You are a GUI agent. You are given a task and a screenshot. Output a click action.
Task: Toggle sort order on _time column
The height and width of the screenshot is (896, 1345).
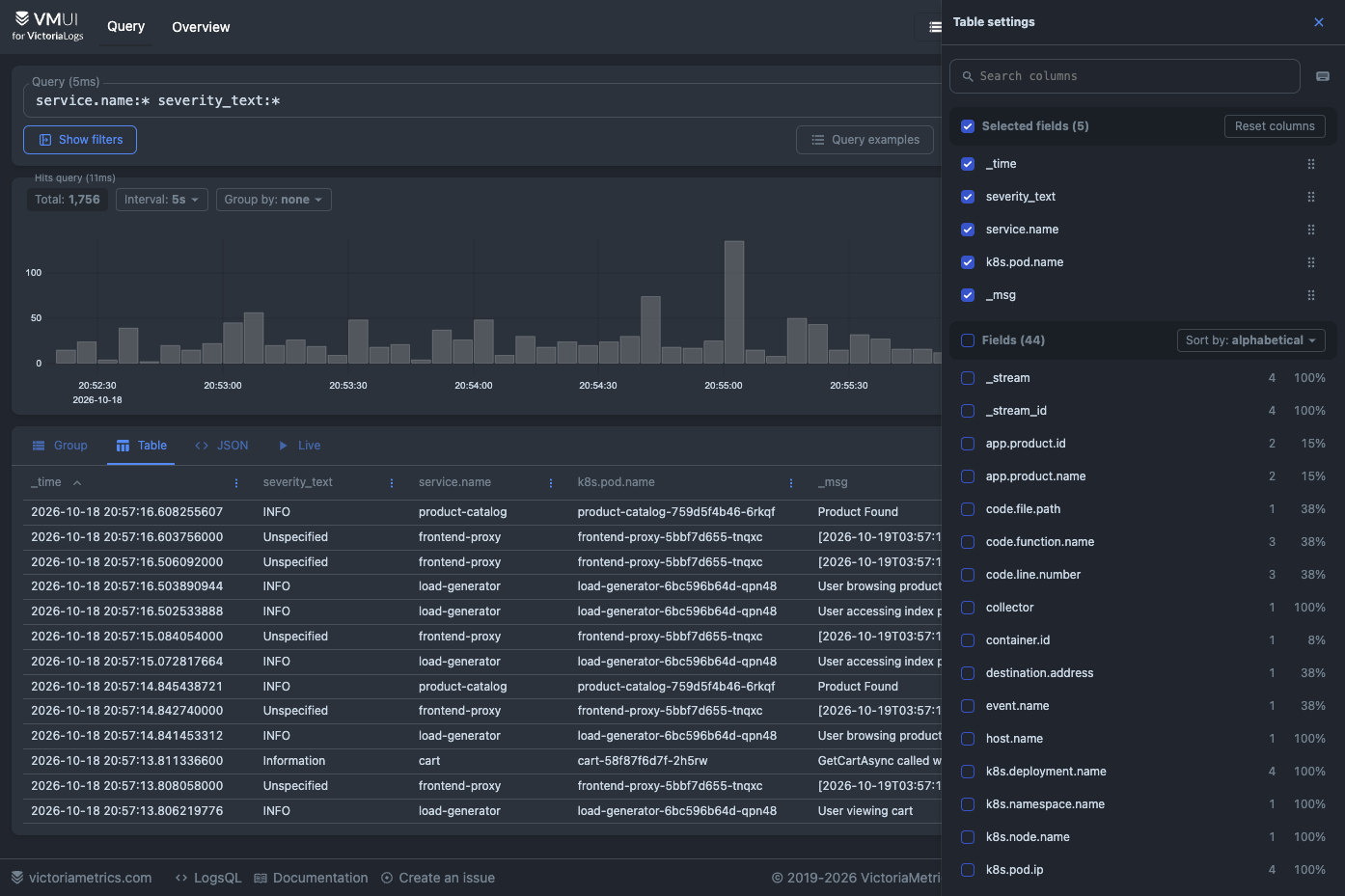(x=77, y=483)
